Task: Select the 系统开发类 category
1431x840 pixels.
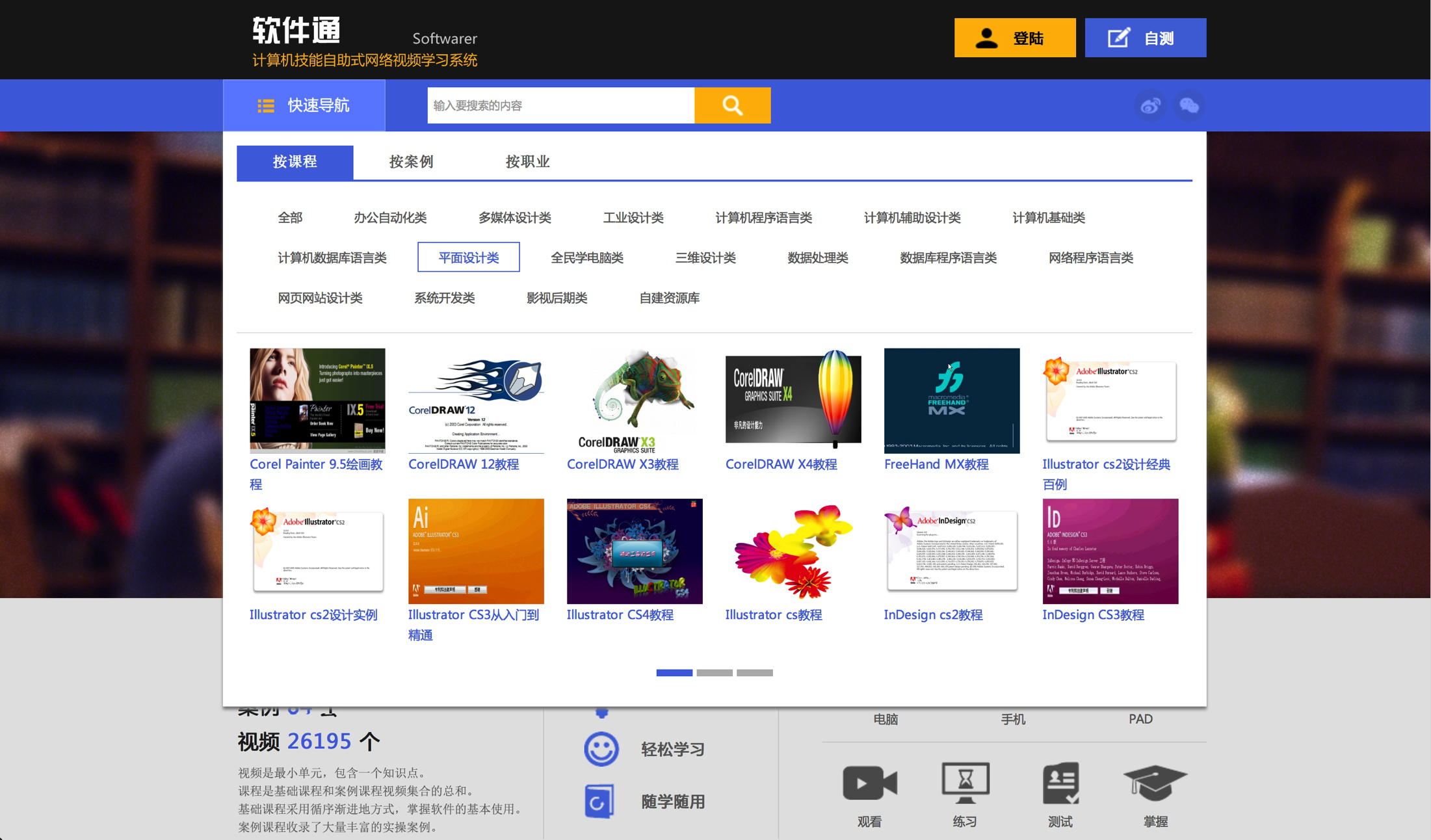Action: tap(444, 298)
